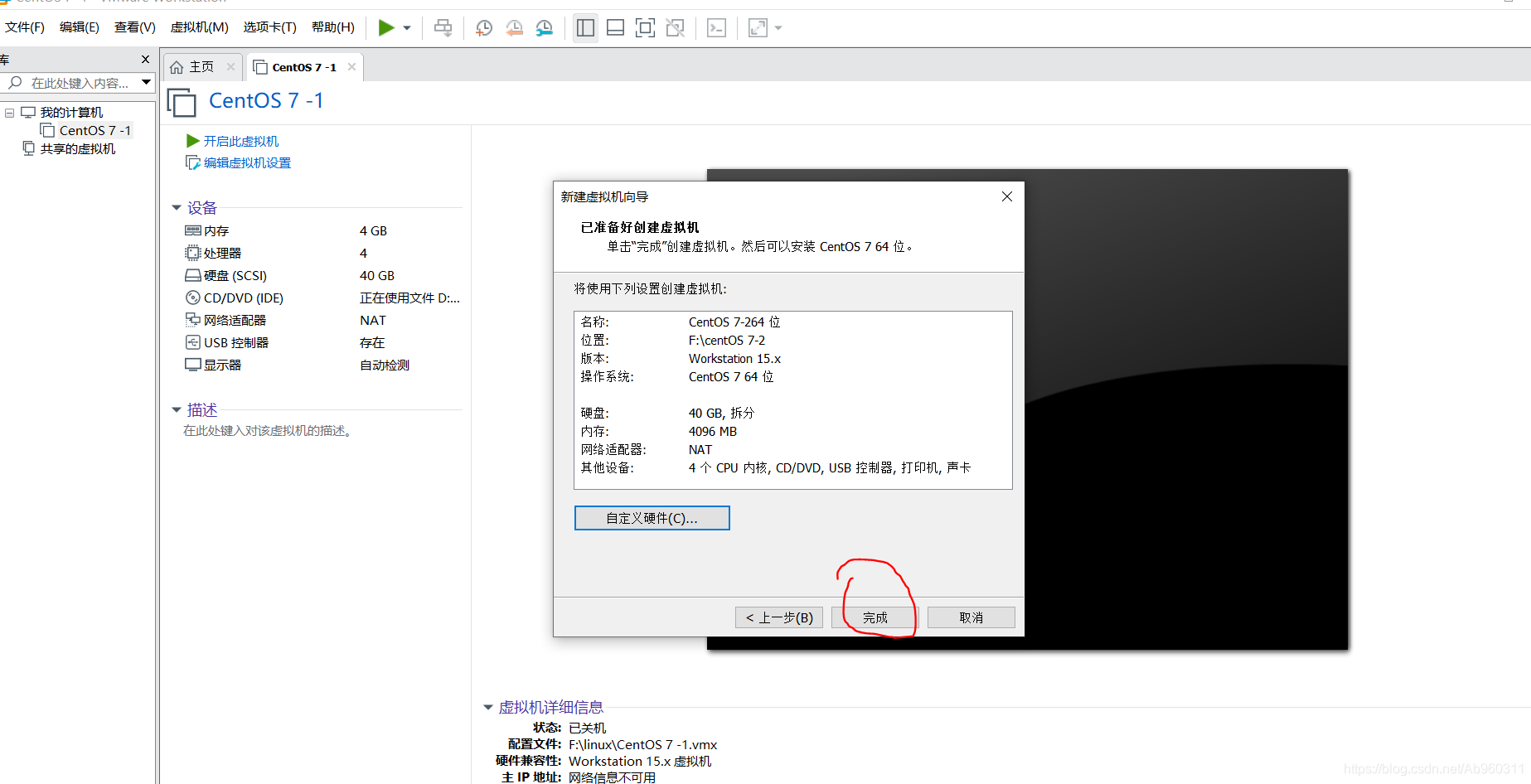
Task: Select 共享的虚拟机 in the library tree
Action: [x=78, y=149]
